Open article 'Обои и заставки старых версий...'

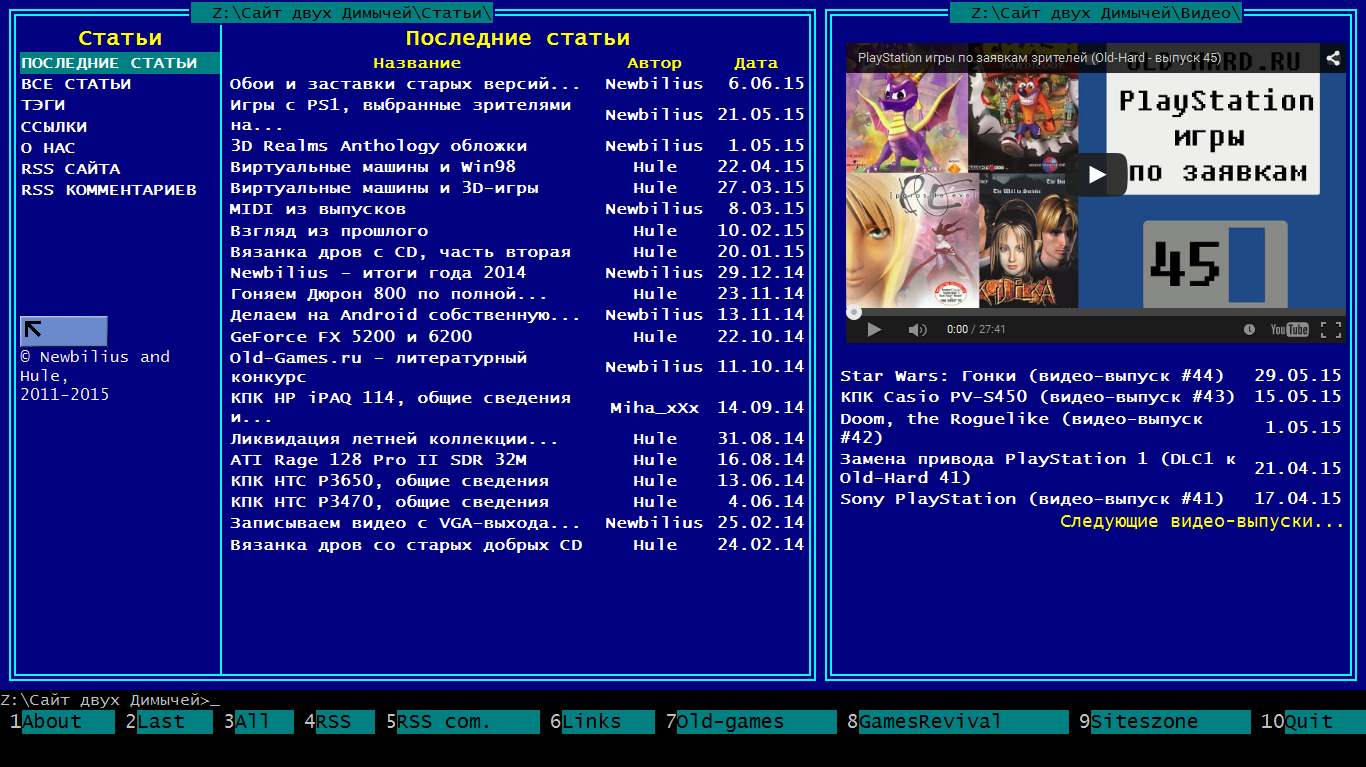405,84
